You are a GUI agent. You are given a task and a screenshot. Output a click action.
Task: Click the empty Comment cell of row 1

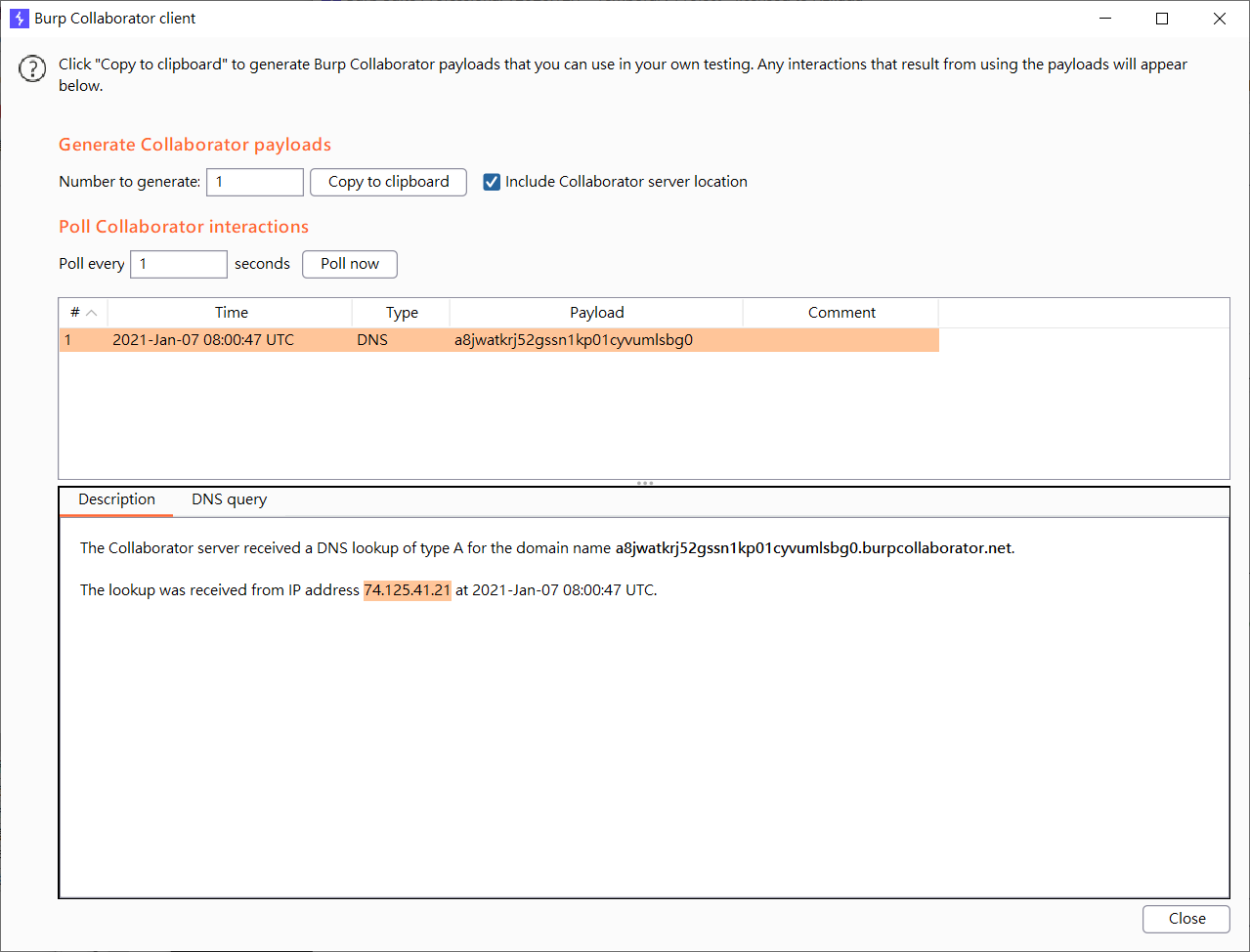(x=841, y=340)
